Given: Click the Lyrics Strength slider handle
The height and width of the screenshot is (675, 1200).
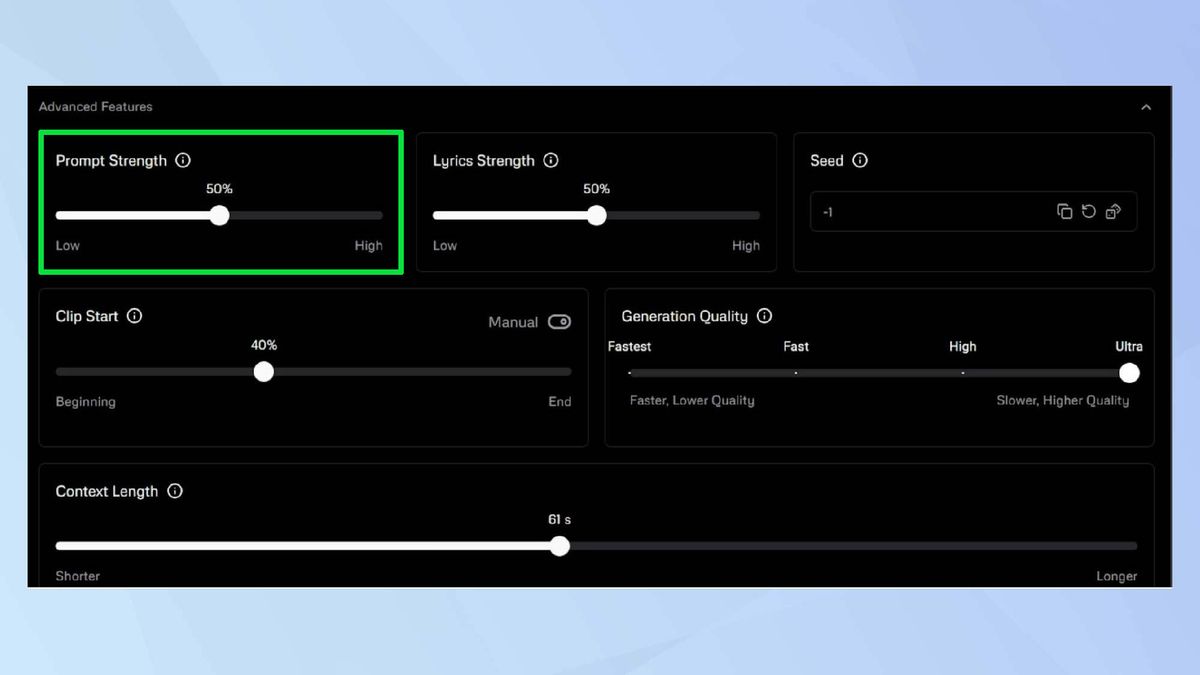Looking at the screenshot, I should click(596, 215).
